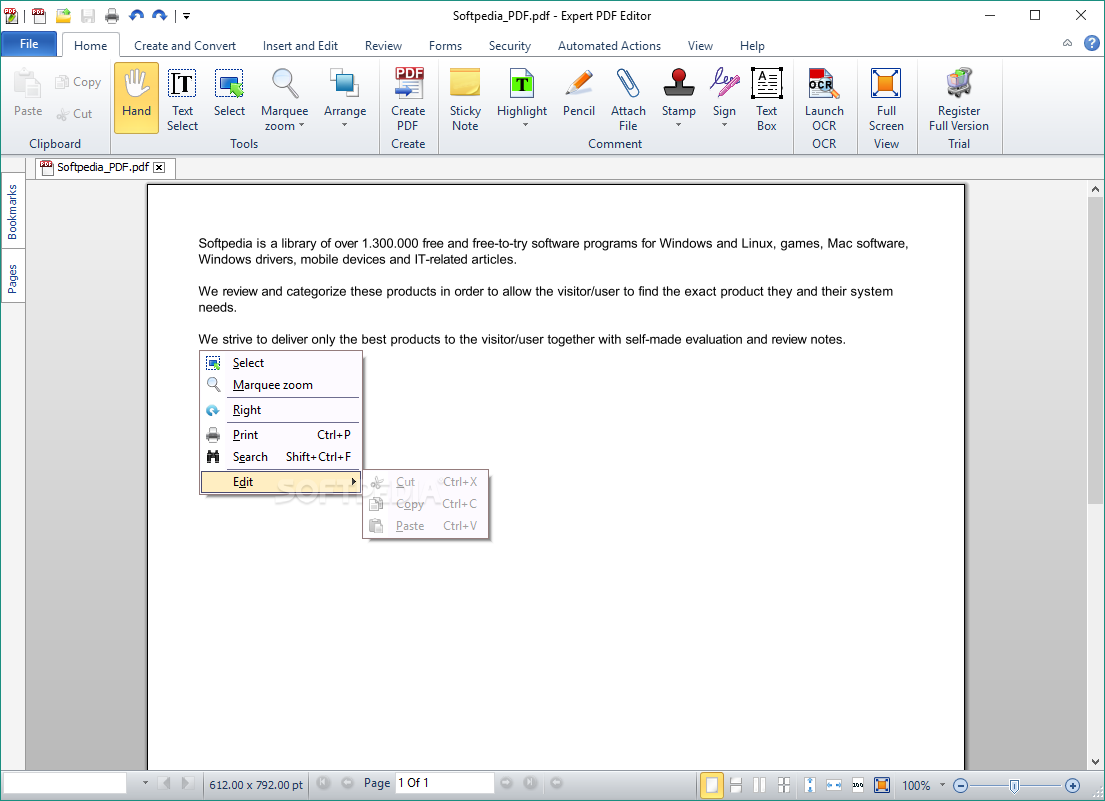Expand the Edit submenu arrow
This screenshot has height=801, width=1105.
pos(353,481)
